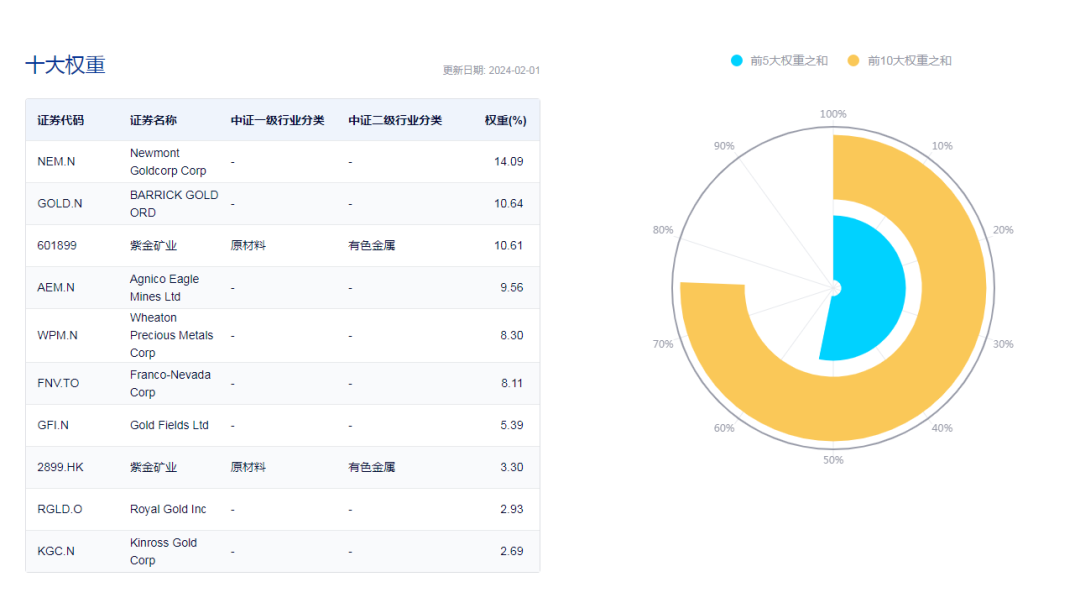Image resolution: width=1080 pixels, height=603 pixels.
Task: Click the 2.93 weight value
Action: [x=512, y=509]
